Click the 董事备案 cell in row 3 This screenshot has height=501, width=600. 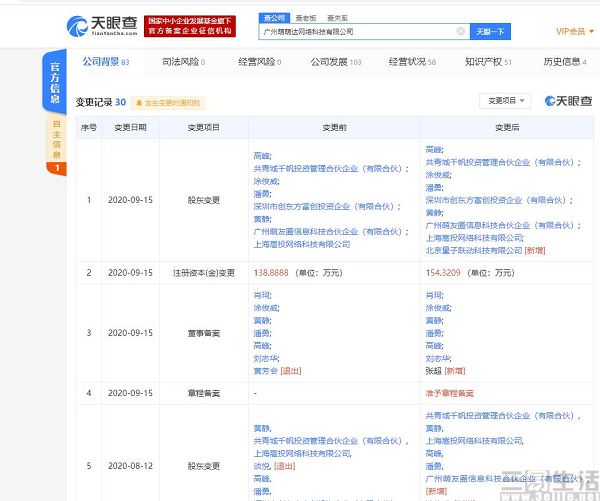coord(204,333)
